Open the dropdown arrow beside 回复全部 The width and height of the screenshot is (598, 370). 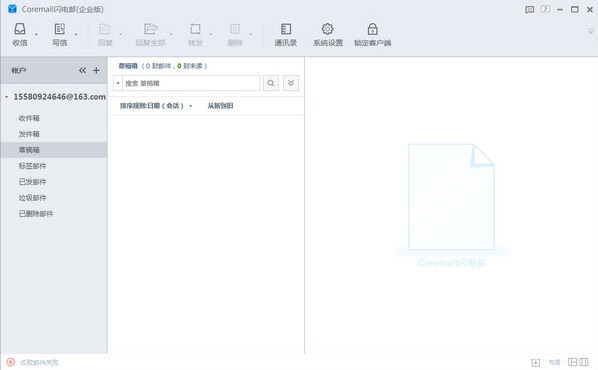click(171, 35)
